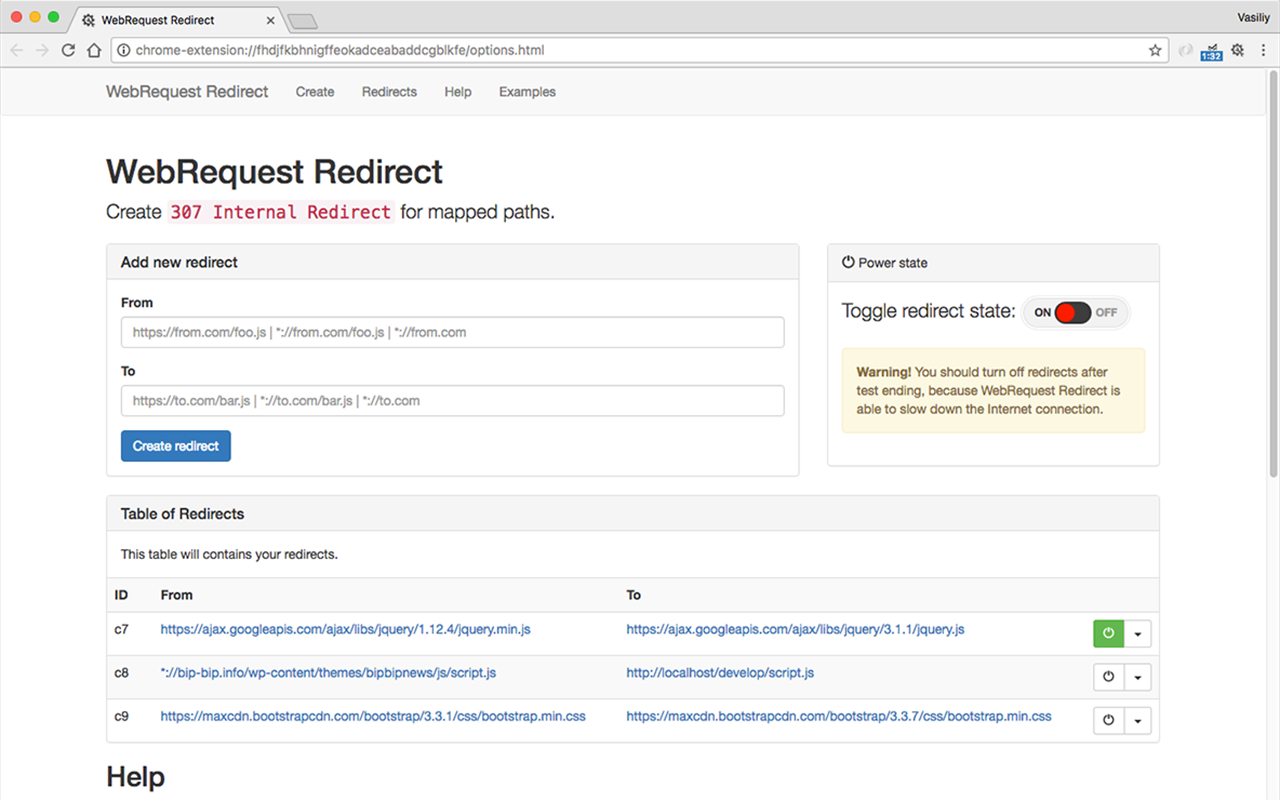
Task: Open c7 From link jquery/1.12.4
Action: point(345,629)
